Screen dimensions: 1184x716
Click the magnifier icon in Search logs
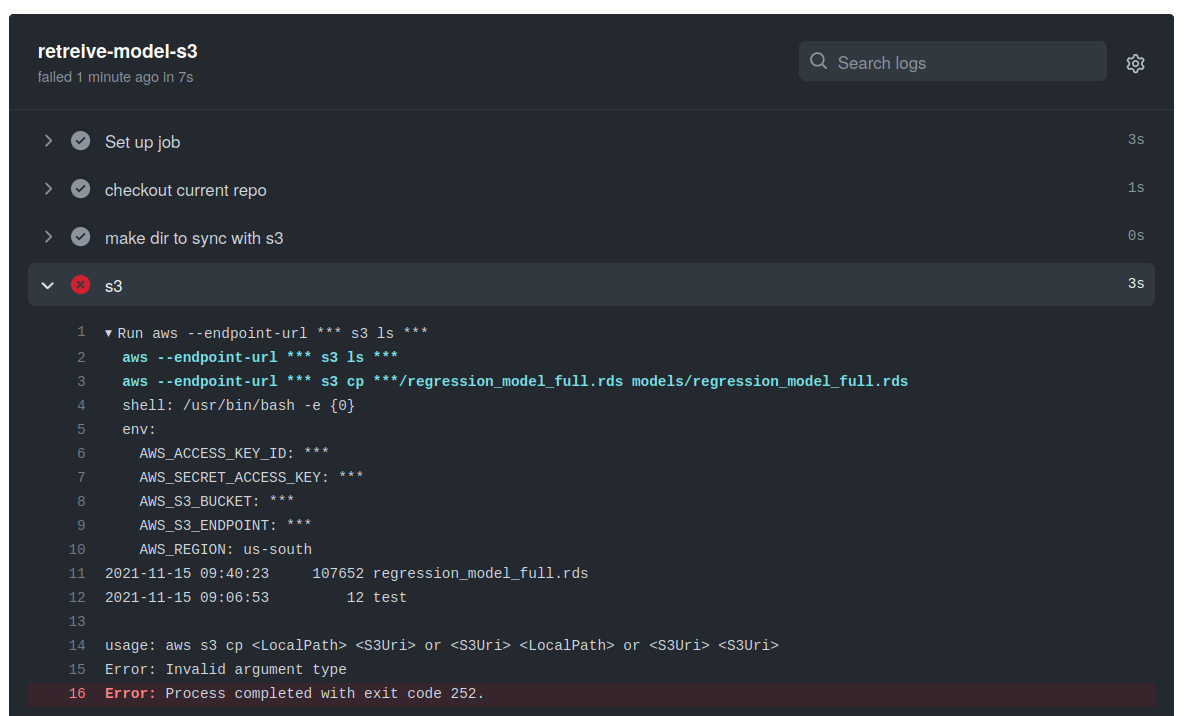[x=818, y=61]
